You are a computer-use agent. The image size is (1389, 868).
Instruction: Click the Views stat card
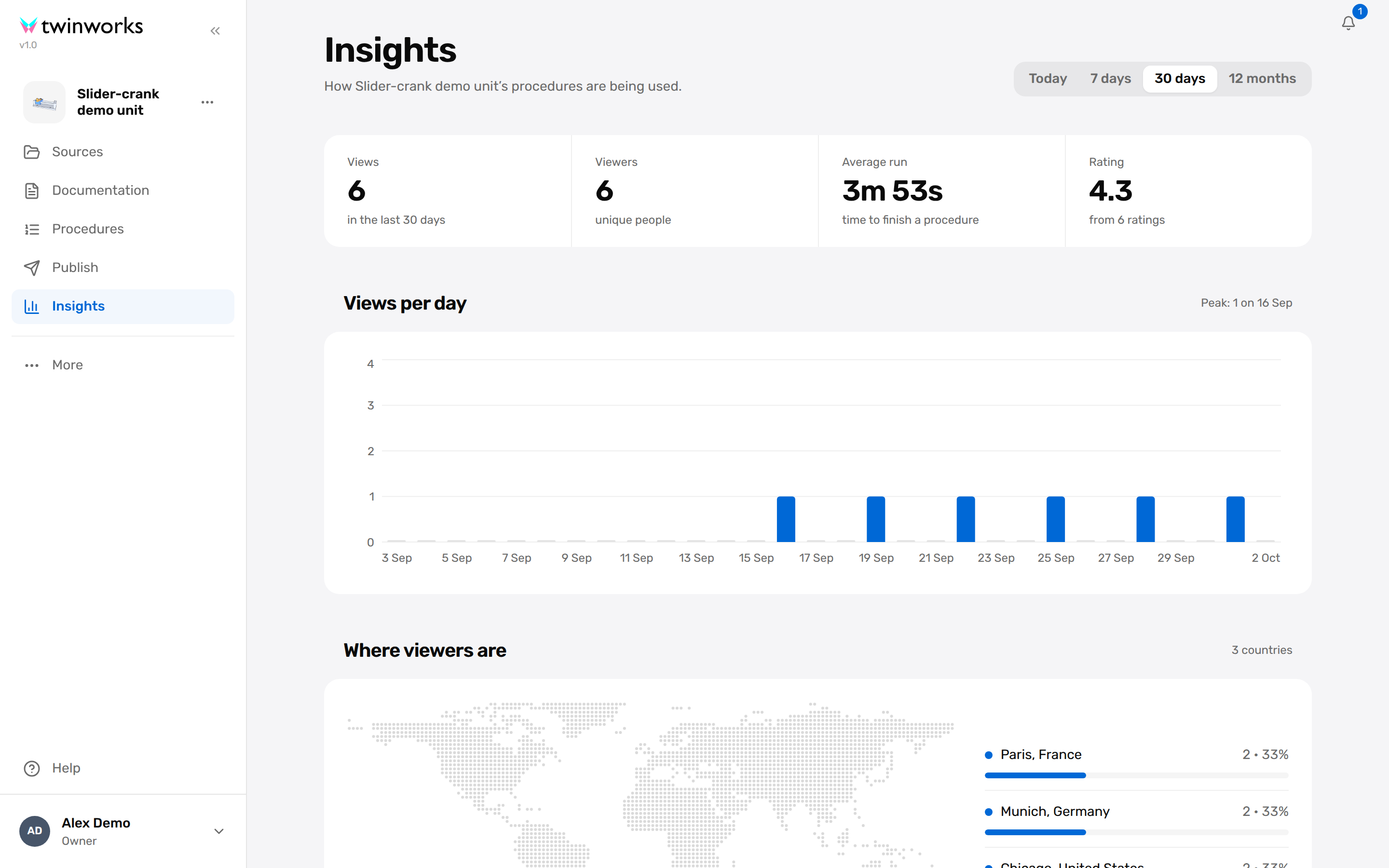click(x=448, y=191)
